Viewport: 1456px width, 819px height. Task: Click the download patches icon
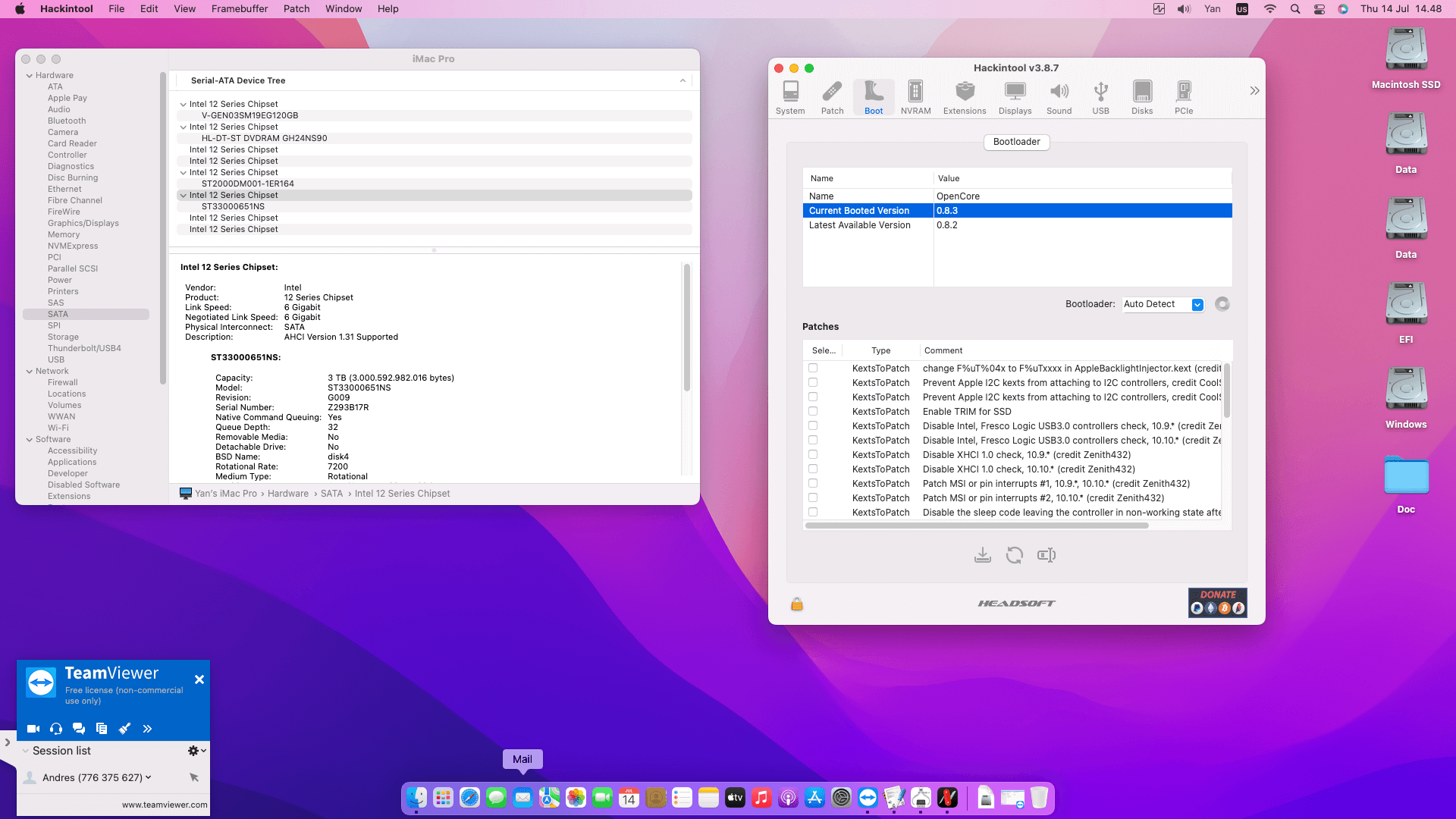(983, 555)
